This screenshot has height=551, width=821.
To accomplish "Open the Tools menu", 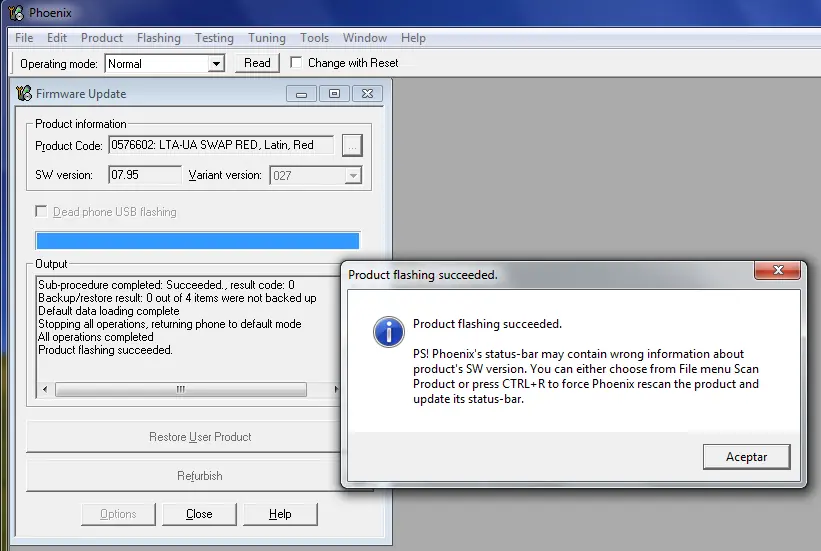I will click(314, 38).
